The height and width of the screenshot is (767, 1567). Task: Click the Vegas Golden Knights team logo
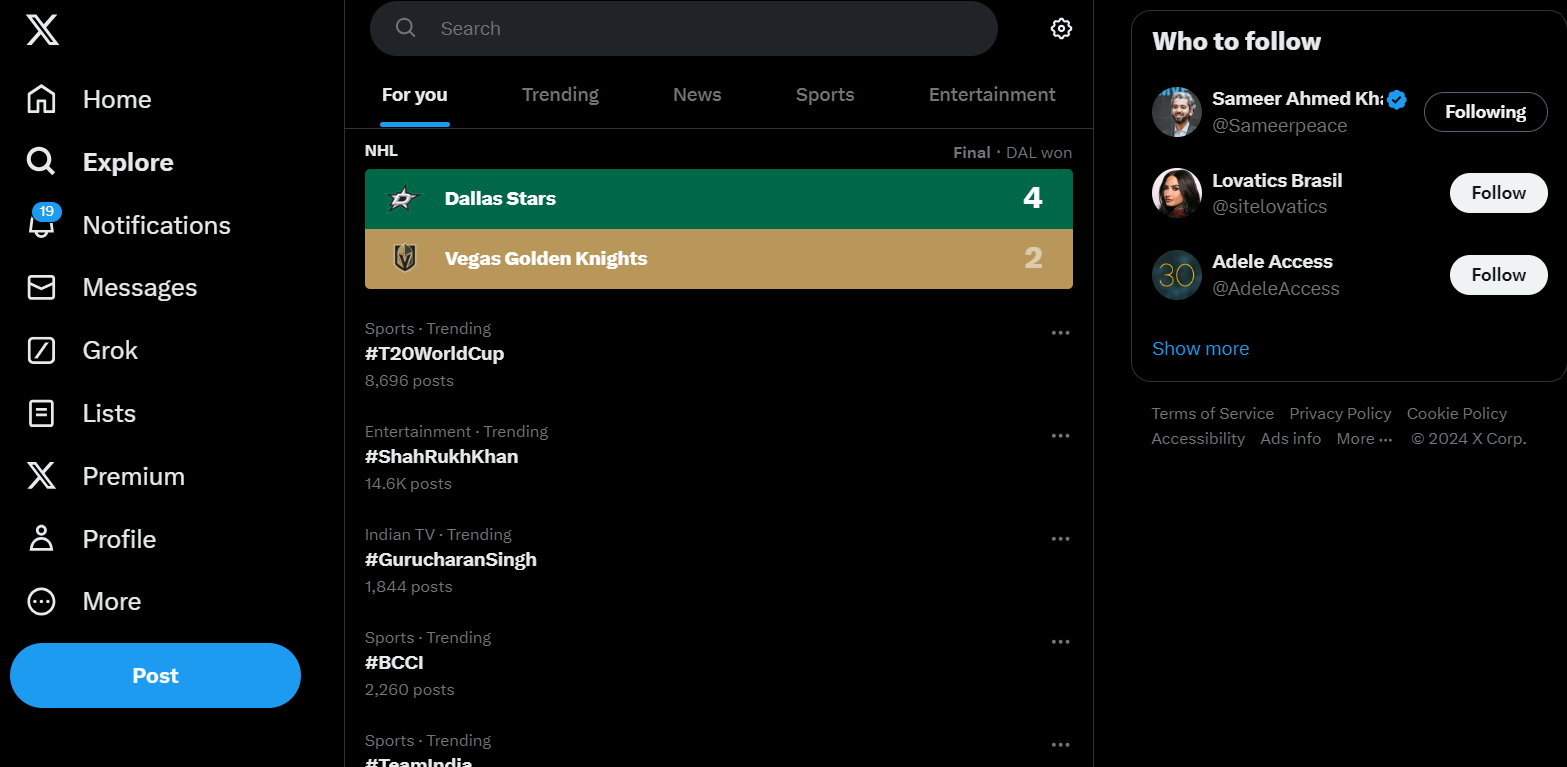(x=404, y=258)
